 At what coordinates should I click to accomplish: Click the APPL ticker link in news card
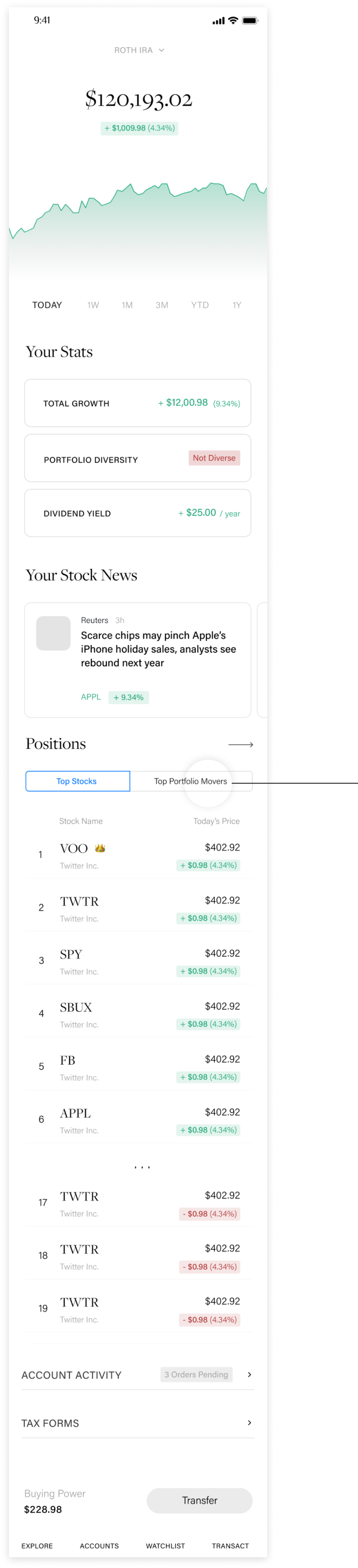(x=91, y=697)
